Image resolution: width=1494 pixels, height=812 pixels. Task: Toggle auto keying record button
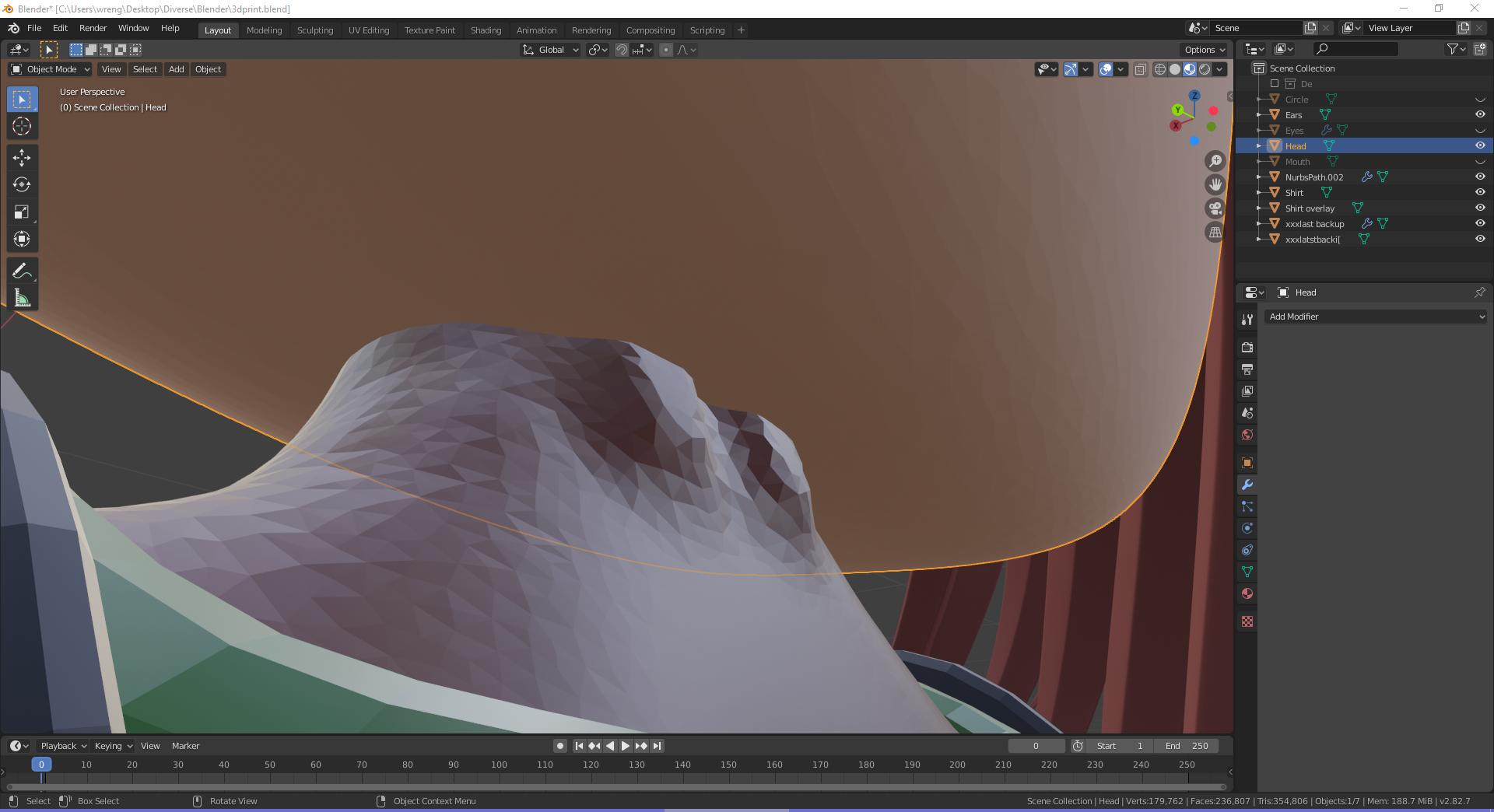tap(559, 746)
